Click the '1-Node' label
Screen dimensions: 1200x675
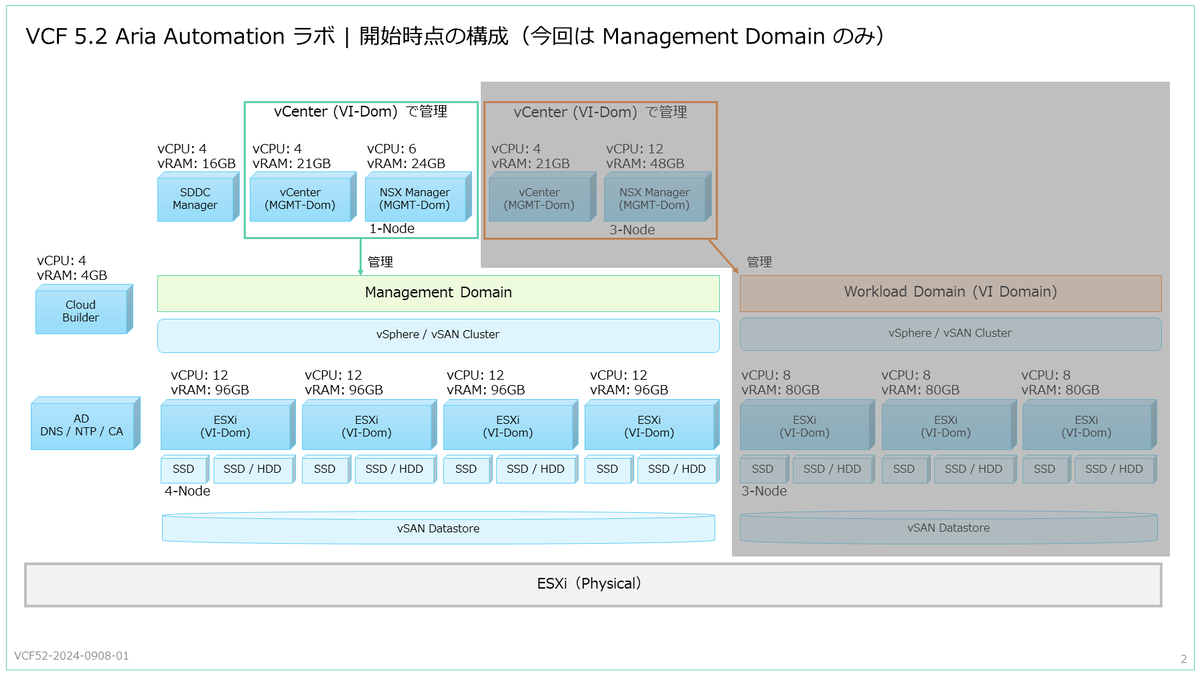tap(392, 229)
